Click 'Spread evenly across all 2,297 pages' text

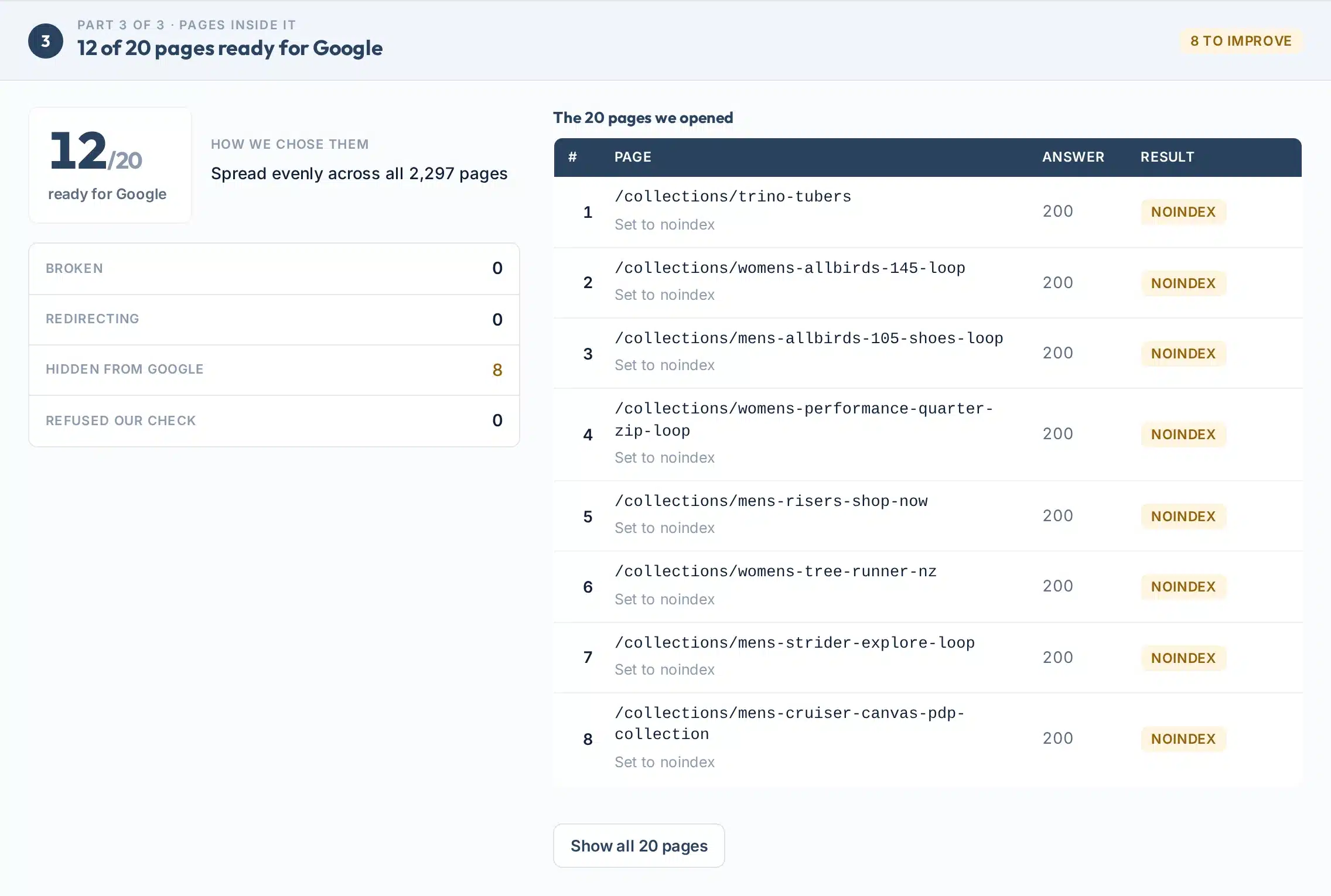click(x=359, y=173)
